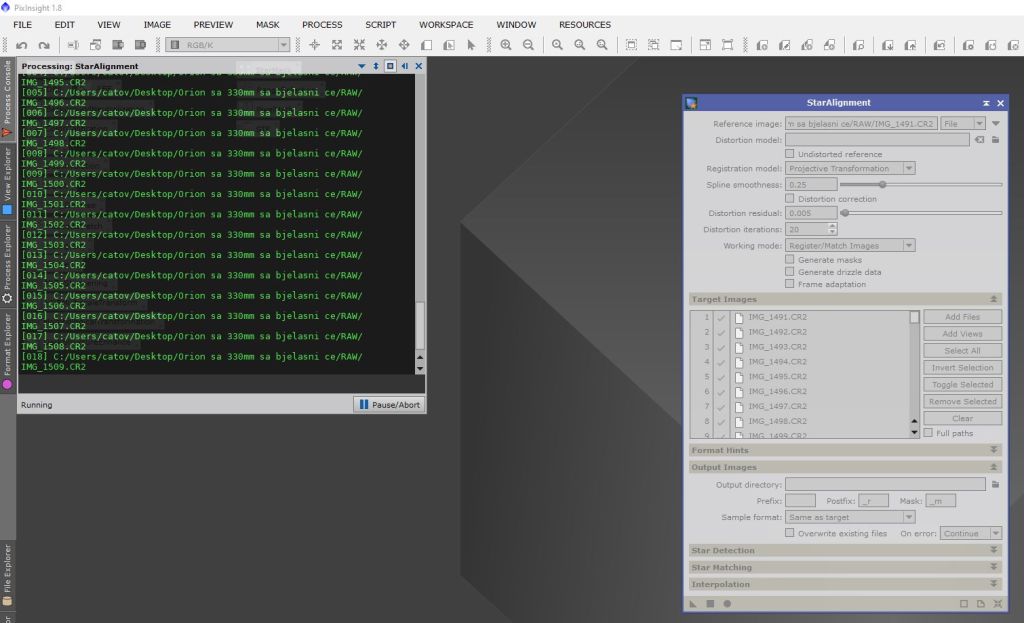Adjust the Spline smoothness slider handle
1024x623 pixels.
tap(882, 184)
